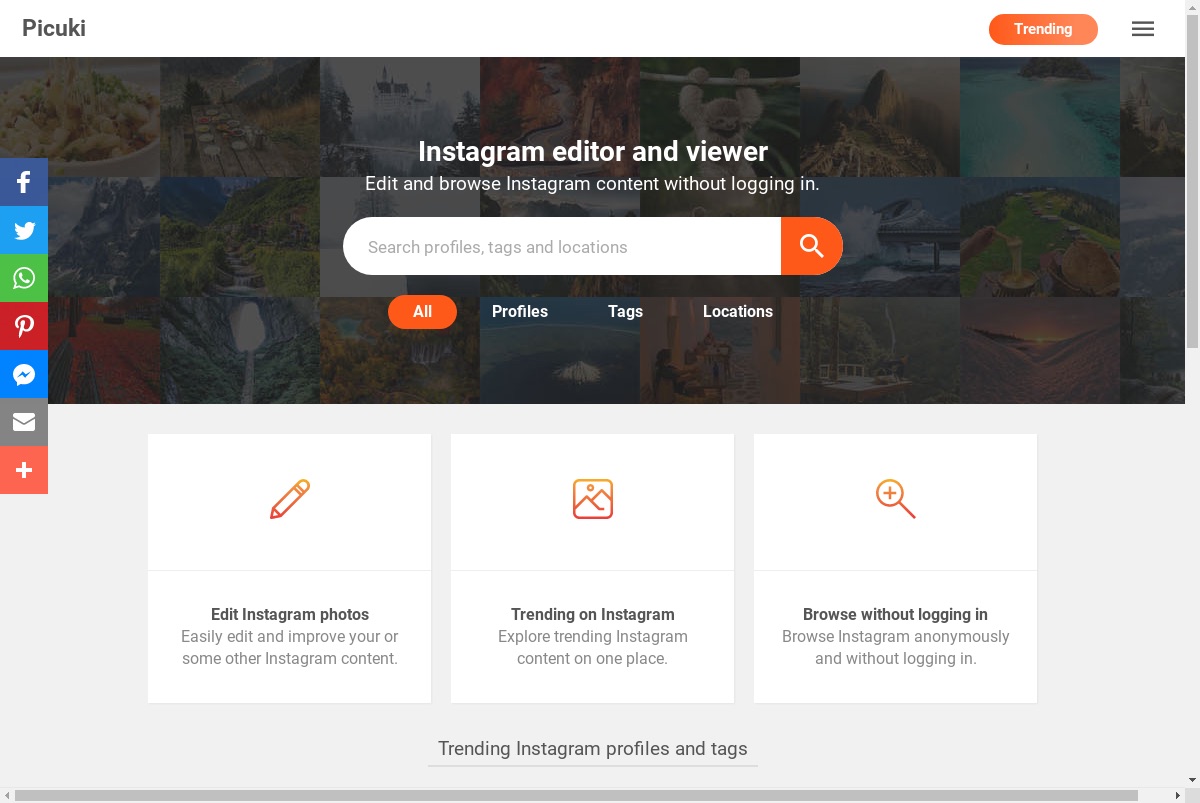Click the zoom magnifier browse icon

(x=895, y=499)
